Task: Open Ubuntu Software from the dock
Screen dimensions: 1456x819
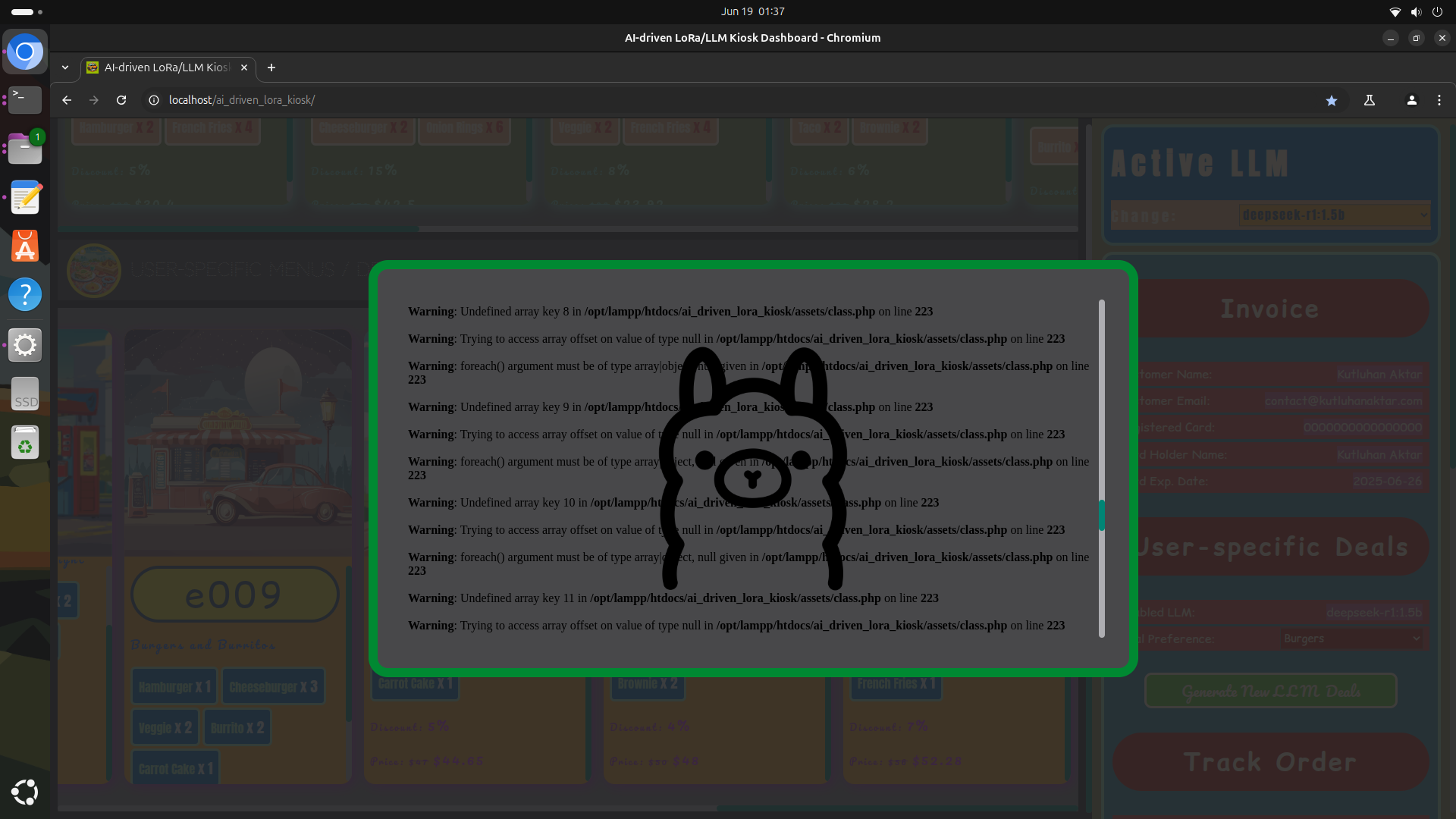Action: pos(25,246)
